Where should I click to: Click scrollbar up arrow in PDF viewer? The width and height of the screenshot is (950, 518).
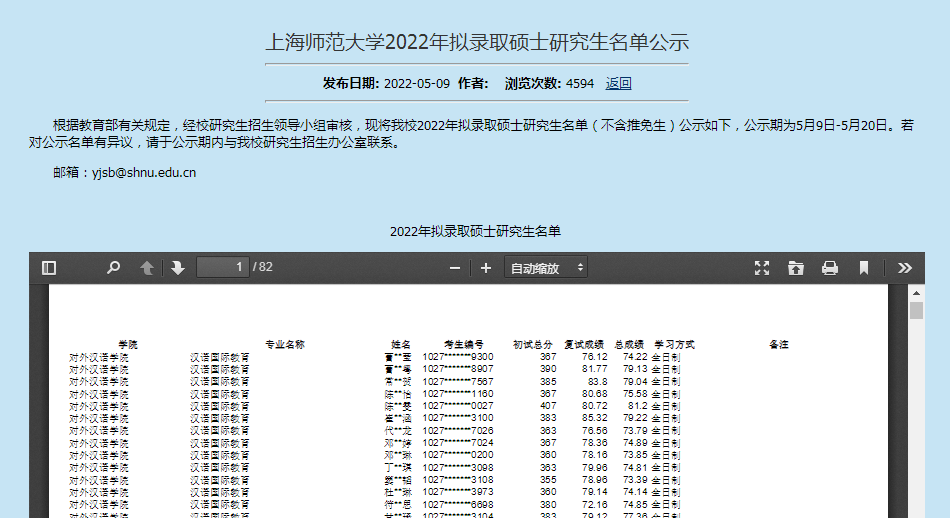click(x=916, y=291)
